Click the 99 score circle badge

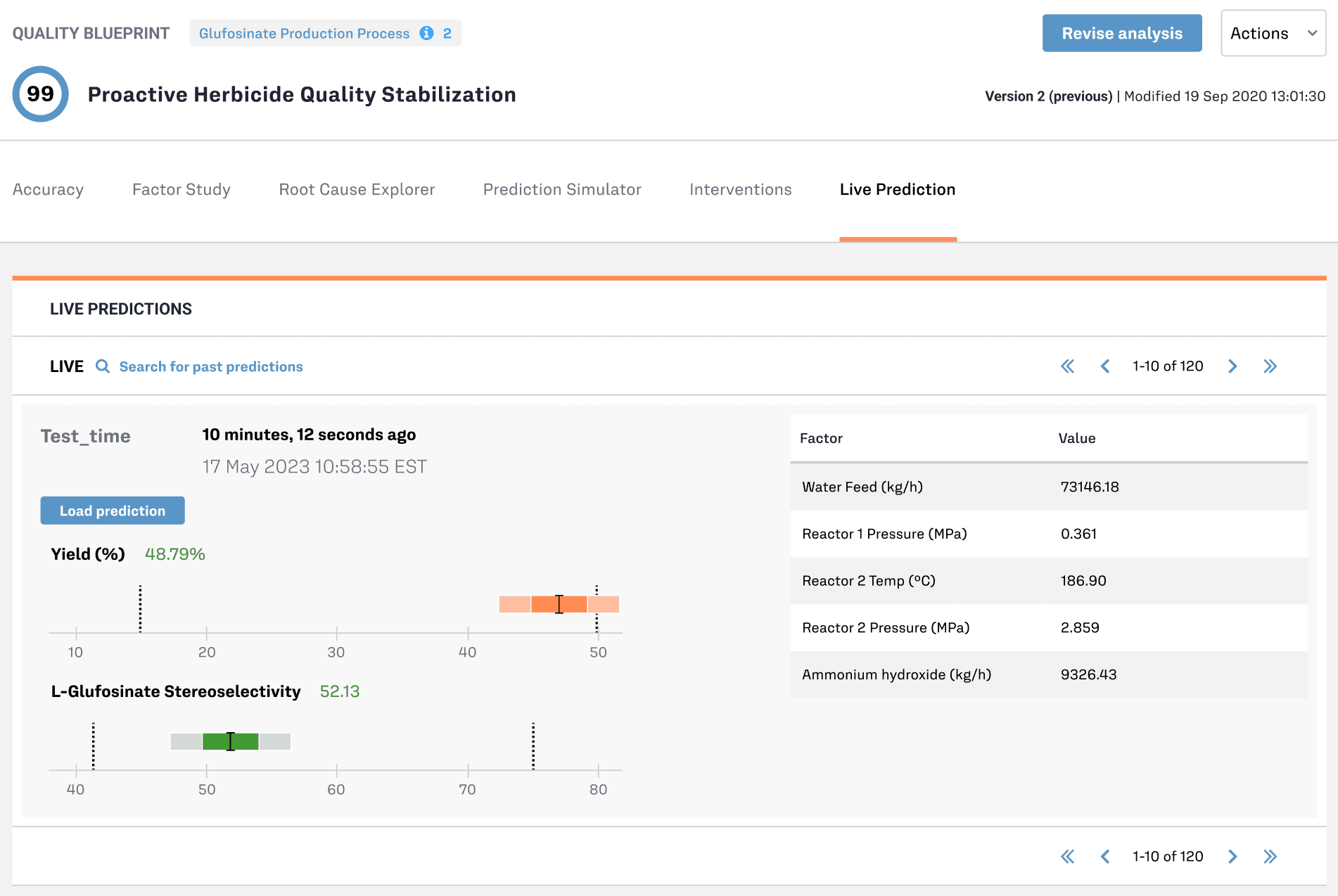(x=41, y=94)
